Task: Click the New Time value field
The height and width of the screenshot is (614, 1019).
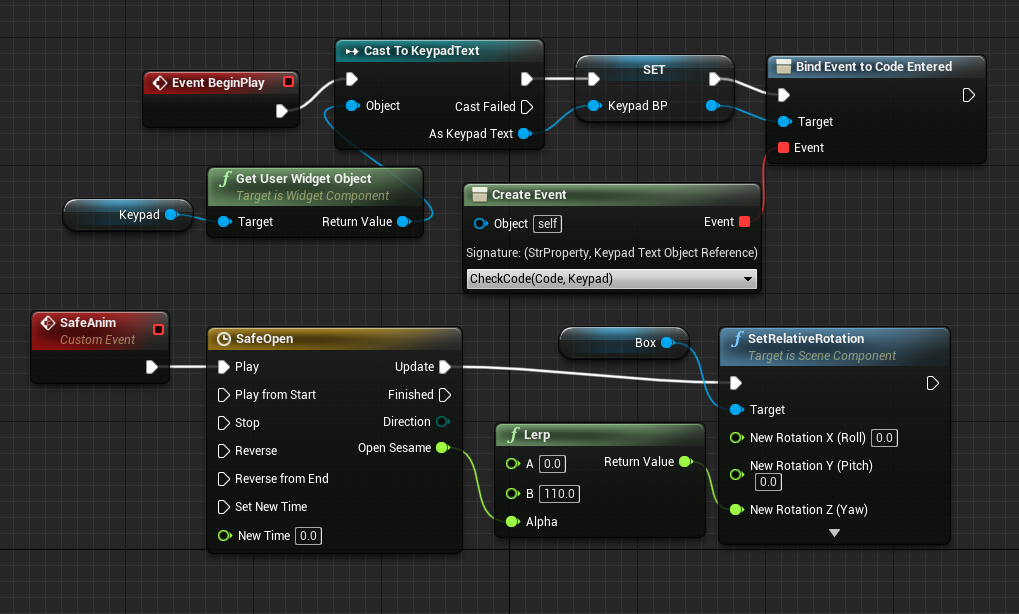Action: click(308, 536)
